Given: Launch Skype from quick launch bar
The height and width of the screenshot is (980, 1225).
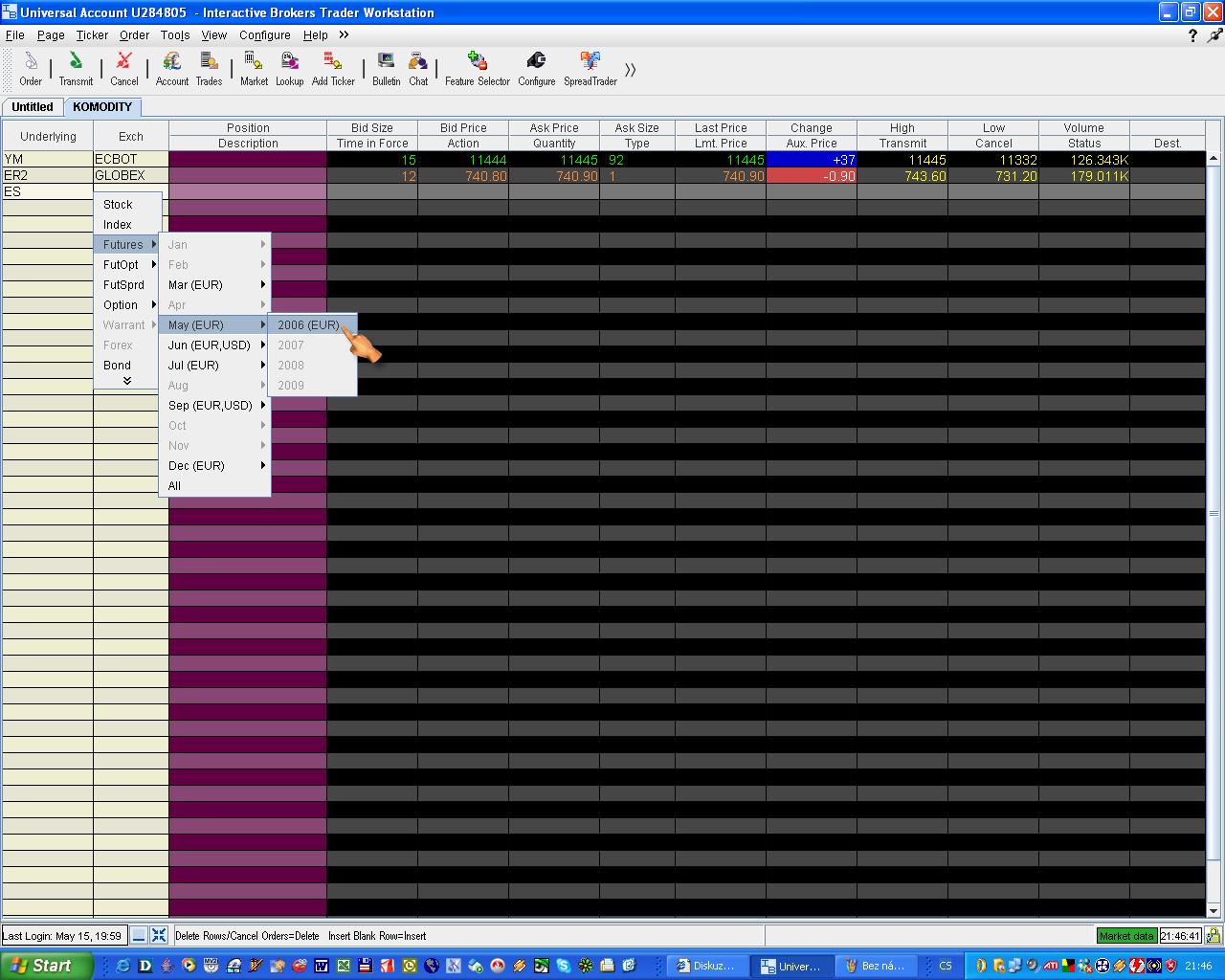Looking at the screenshot, I should (564, 966).
